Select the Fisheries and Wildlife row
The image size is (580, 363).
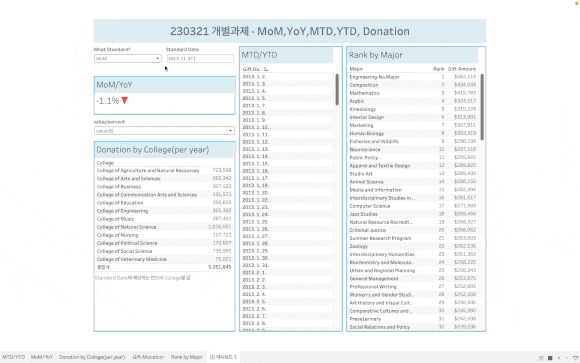point(413,141)
